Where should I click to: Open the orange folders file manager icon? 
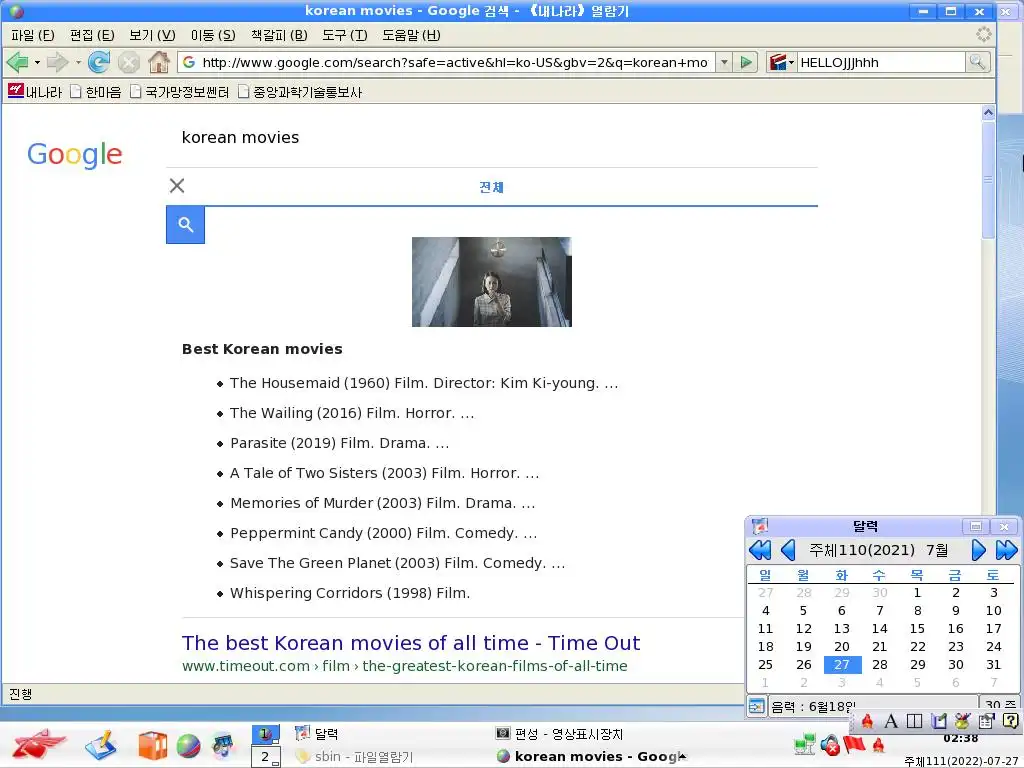tap(152, 746)
